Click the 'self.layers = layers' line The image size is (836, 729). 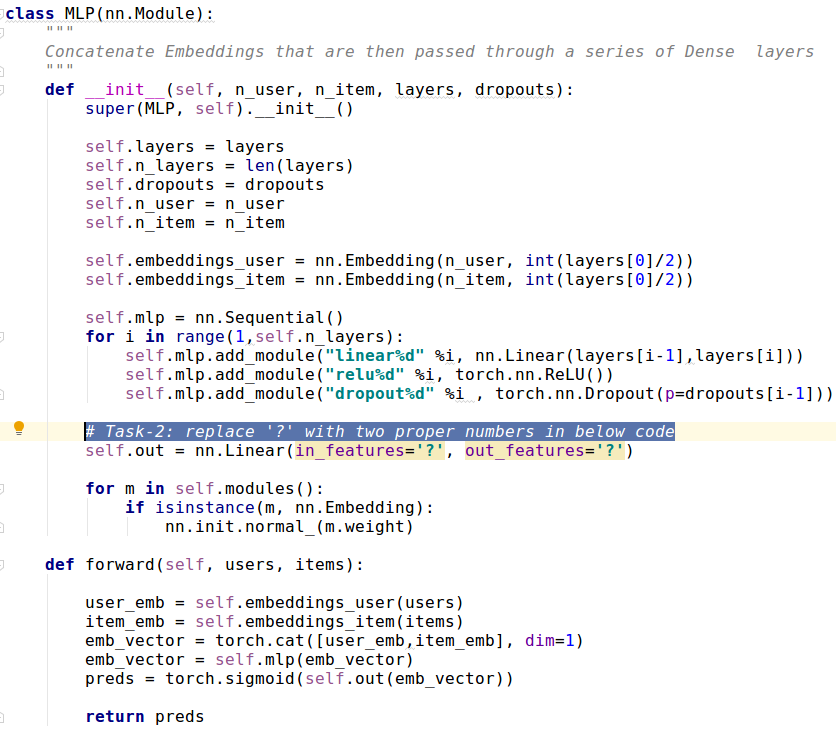184,147
